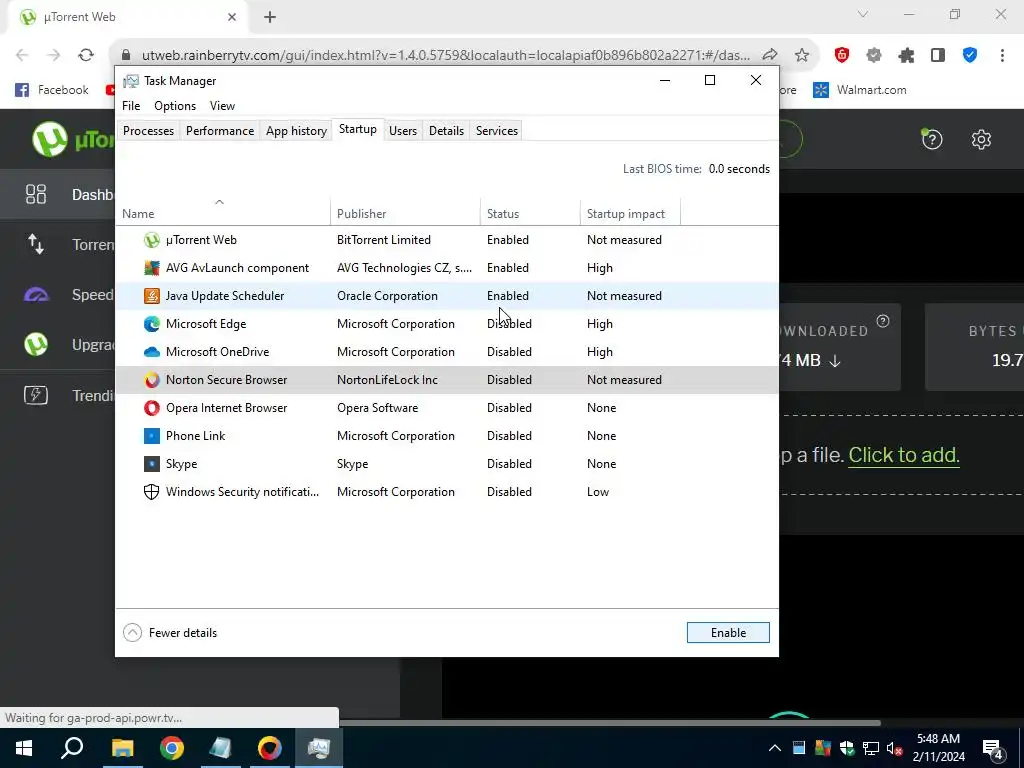
Task: Collapse Task Manager with Fewer details
Action: tap(170, 633)
